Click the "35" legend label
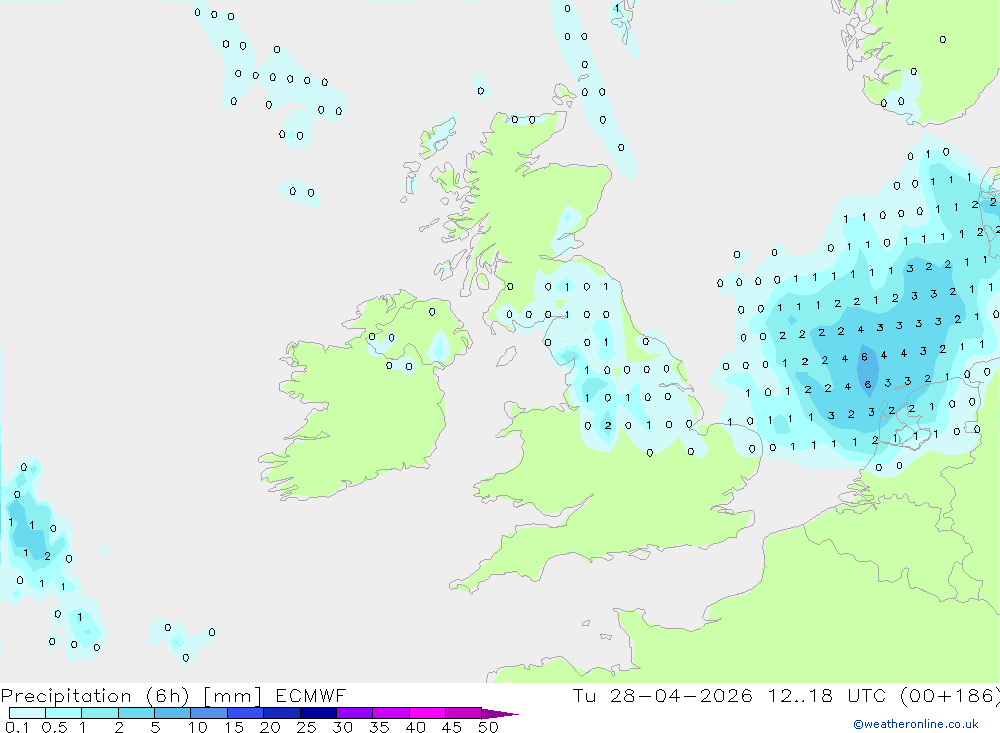Viewport: 1000px width, 733px height. [379, 727]
